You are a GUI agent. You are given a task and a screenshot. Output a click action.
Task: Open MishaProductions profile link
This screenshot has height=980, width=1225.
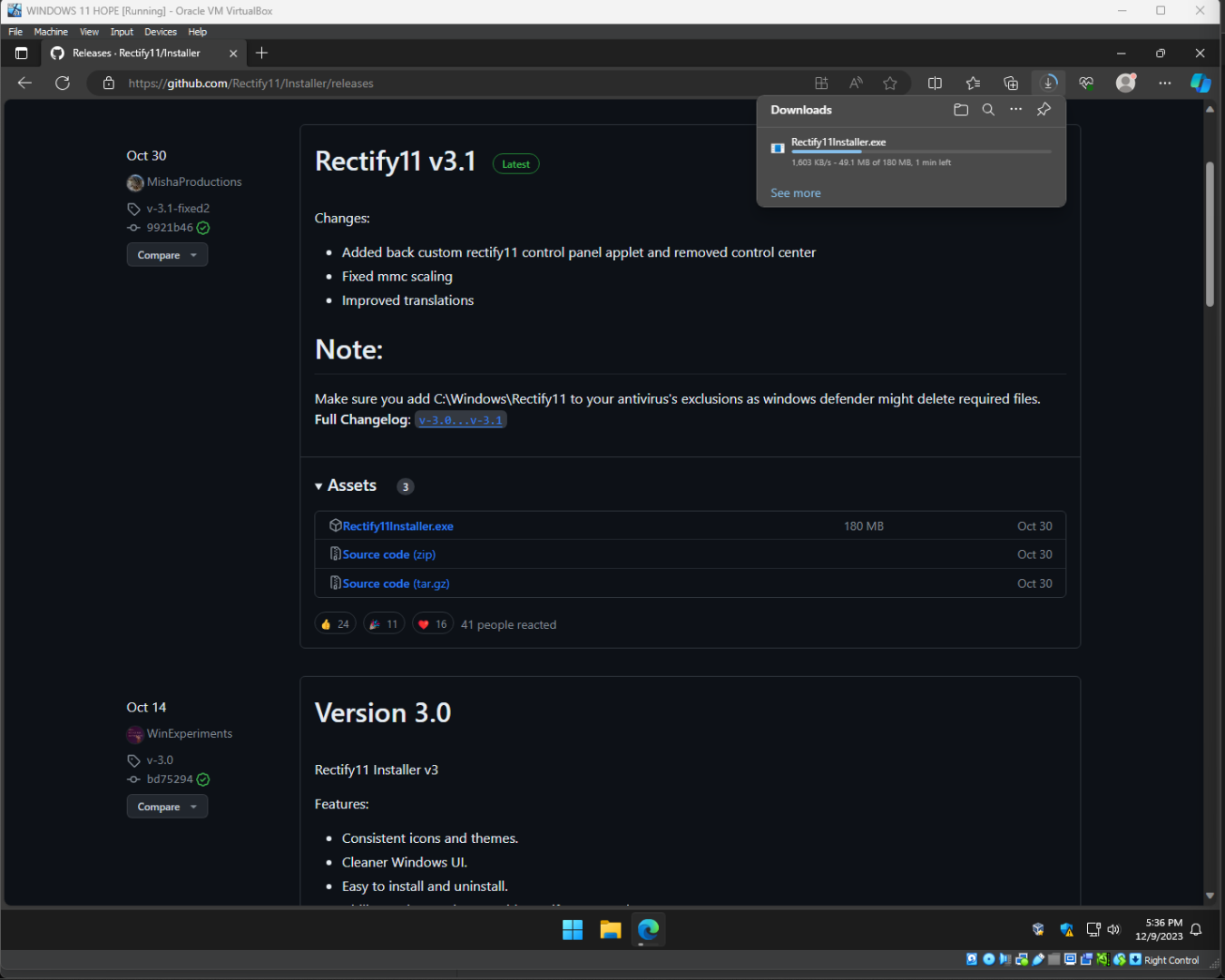(x=194, y=182)
